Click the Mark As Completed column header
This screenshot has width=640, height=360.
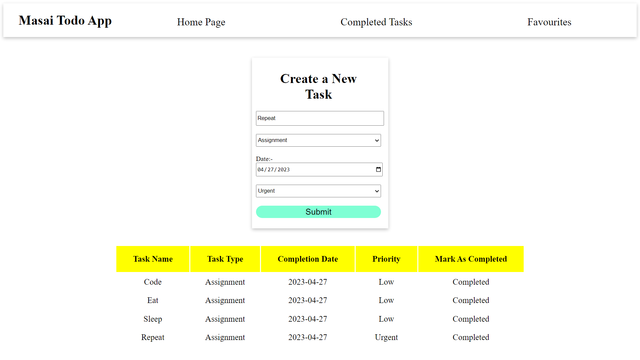click(x=471, y=259)
